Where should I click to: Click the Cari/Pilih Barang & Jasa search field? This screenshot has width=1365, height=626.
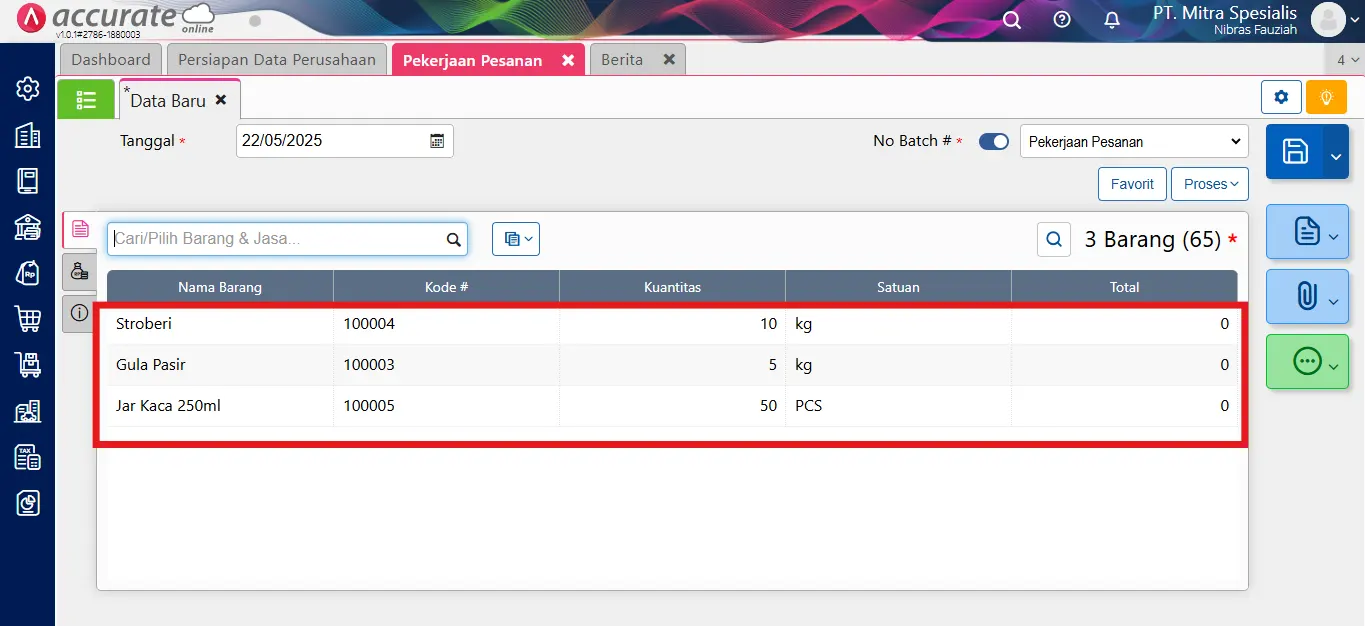click(x=278, y=239)
